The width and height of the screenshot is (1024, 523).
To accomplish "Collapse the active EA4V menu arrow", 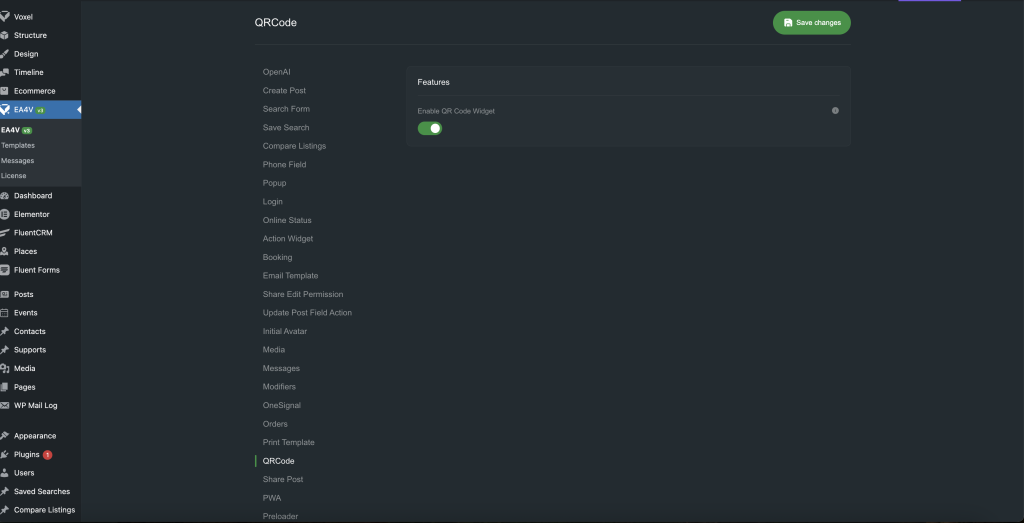I will pos(78,110).
